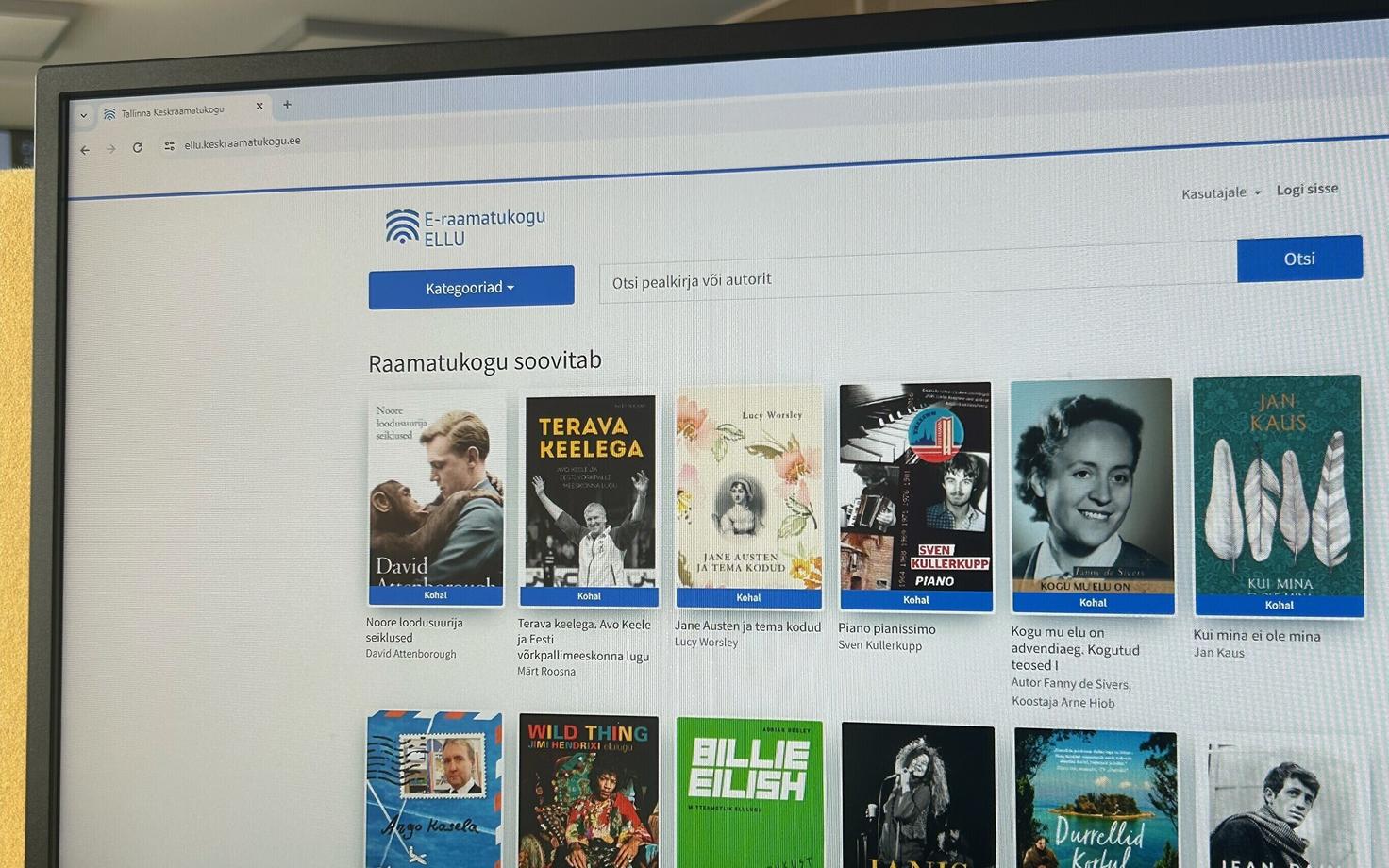The image size is (1389, 868).
Task: Open site information icon in address bar
Action: (x=169, y=145)
